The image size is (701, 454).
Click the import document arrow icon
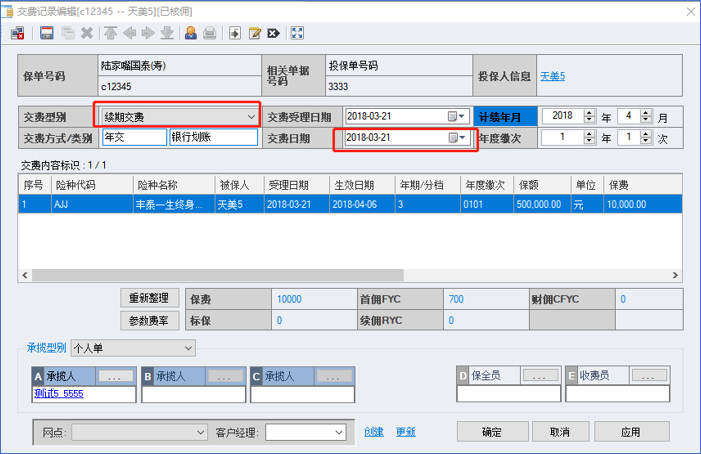(235, 33)
